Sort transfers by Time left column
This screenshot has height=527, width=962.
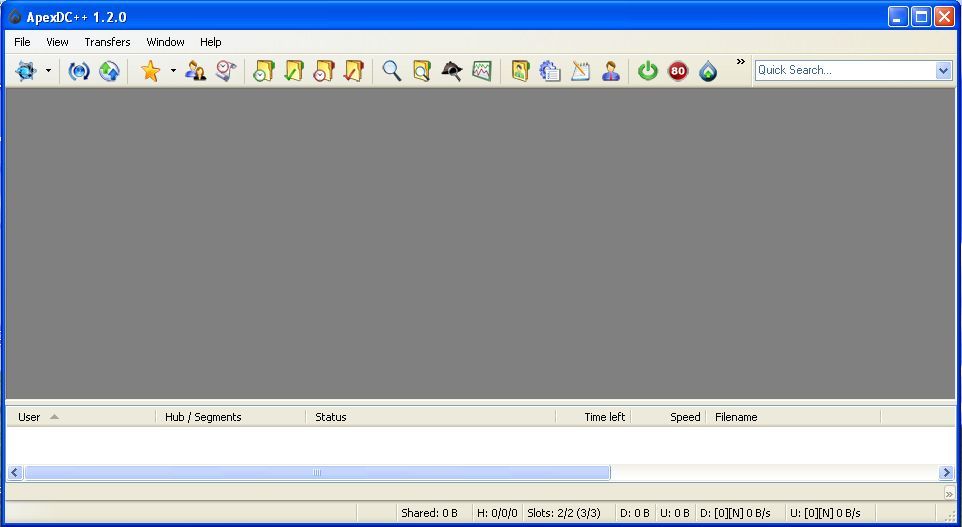point(593,417)
